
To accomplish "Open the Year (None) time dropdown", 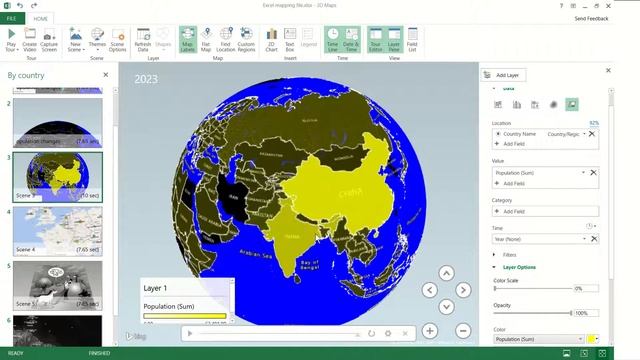I will tap(584, 239).
